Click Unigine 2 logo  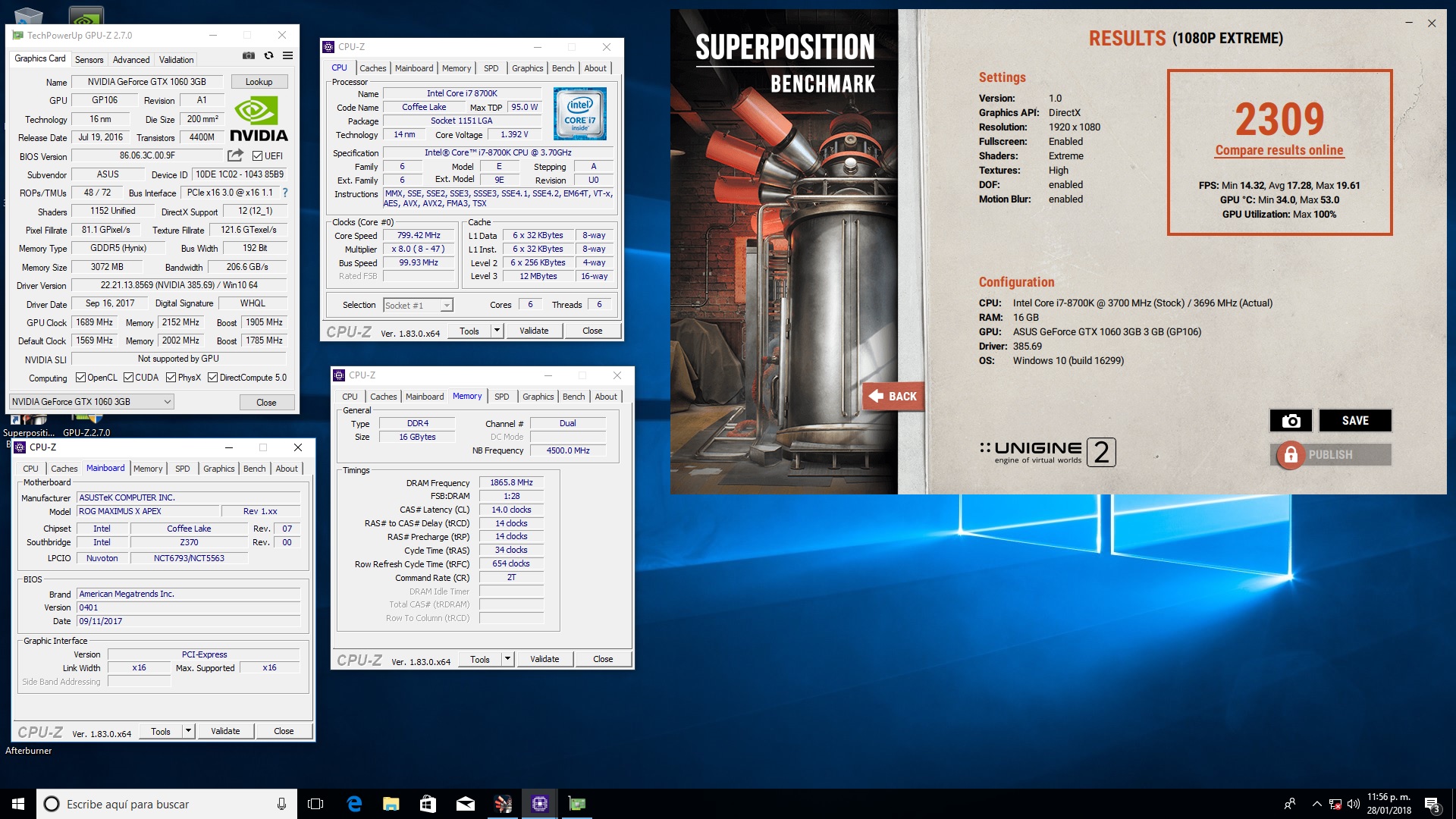coord(1047,452)
